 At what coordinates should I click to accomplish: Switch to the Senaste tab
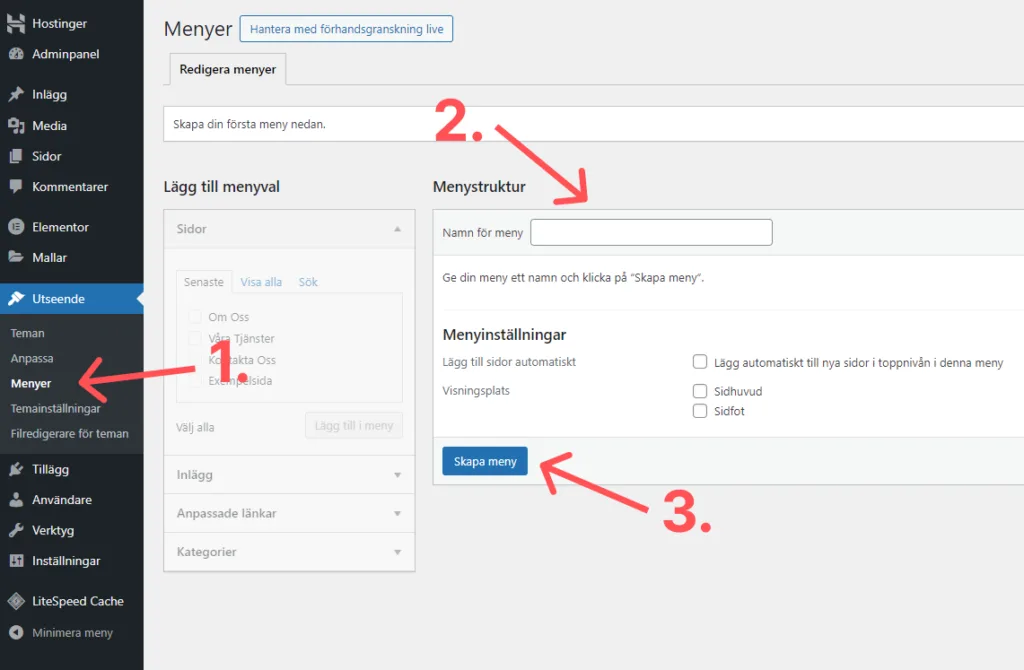click(204, 282)
